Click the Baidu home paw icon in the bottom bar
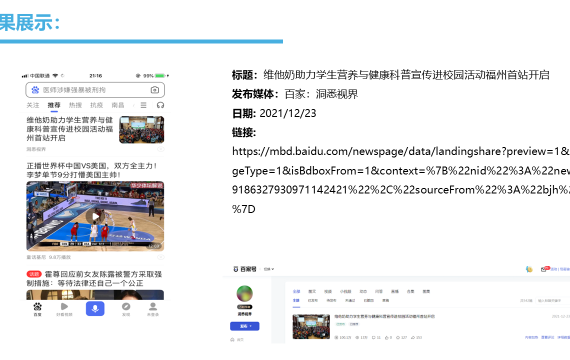The height and width of the screenshot is (360, 570). (x=37, y=307)
